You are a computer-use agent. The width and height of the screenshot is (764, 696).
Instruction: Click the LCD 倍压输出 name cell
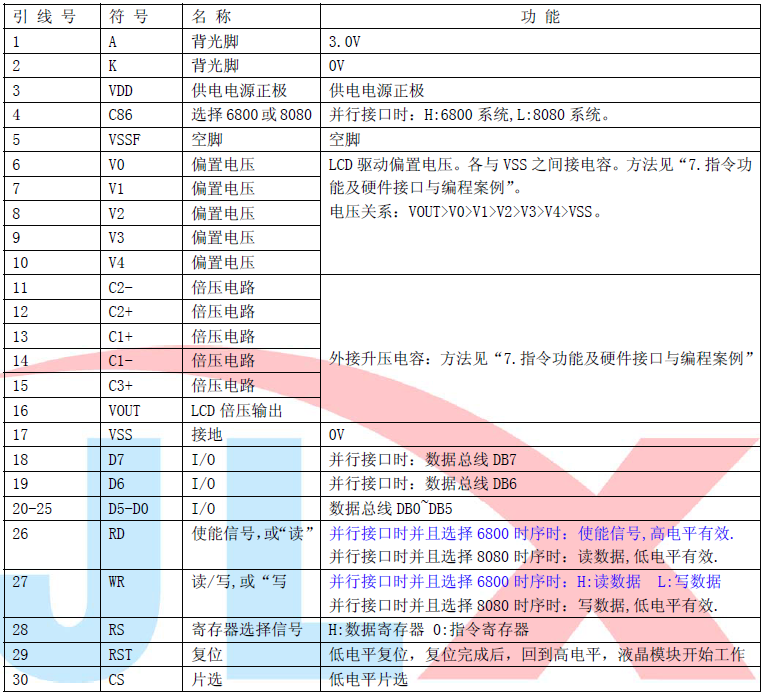tap(236, 410)
